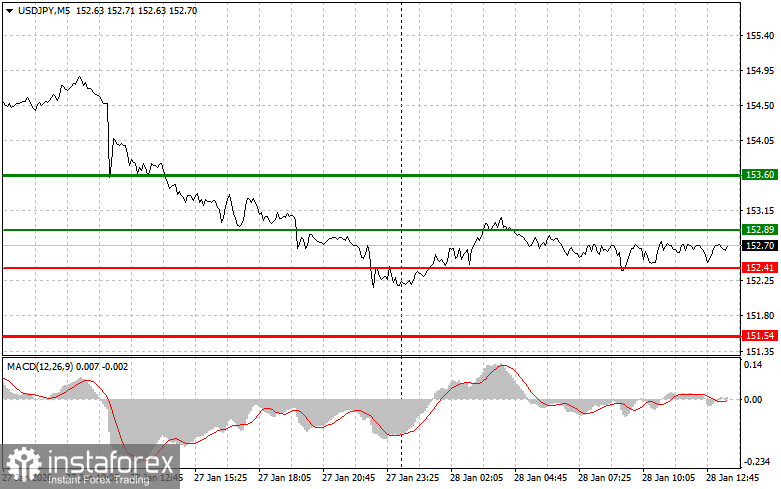Click the 28 Jan 07:25 time label
The image size is (781, 489).
[x=604, y=478]
